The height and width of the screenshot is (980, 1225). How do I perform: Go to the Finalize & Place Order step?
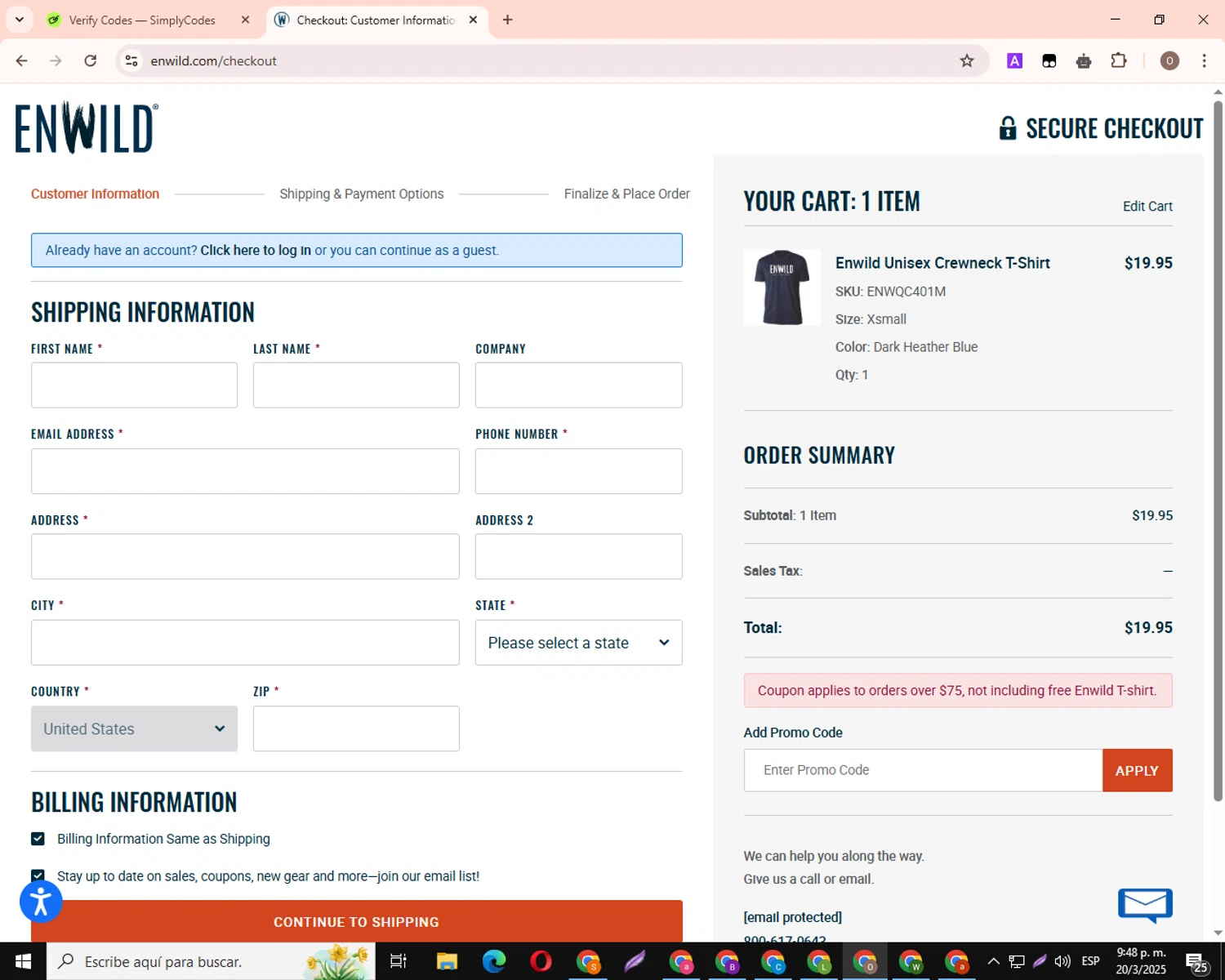tap(626, 194)
